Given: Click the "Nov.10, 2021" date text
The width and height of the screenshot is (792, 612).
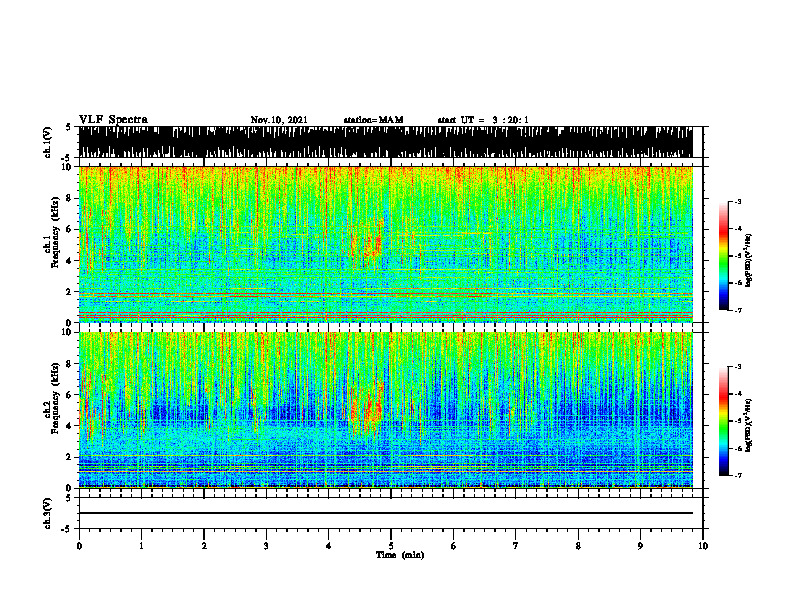Looking at the screenshot, I should pos(279,120).
